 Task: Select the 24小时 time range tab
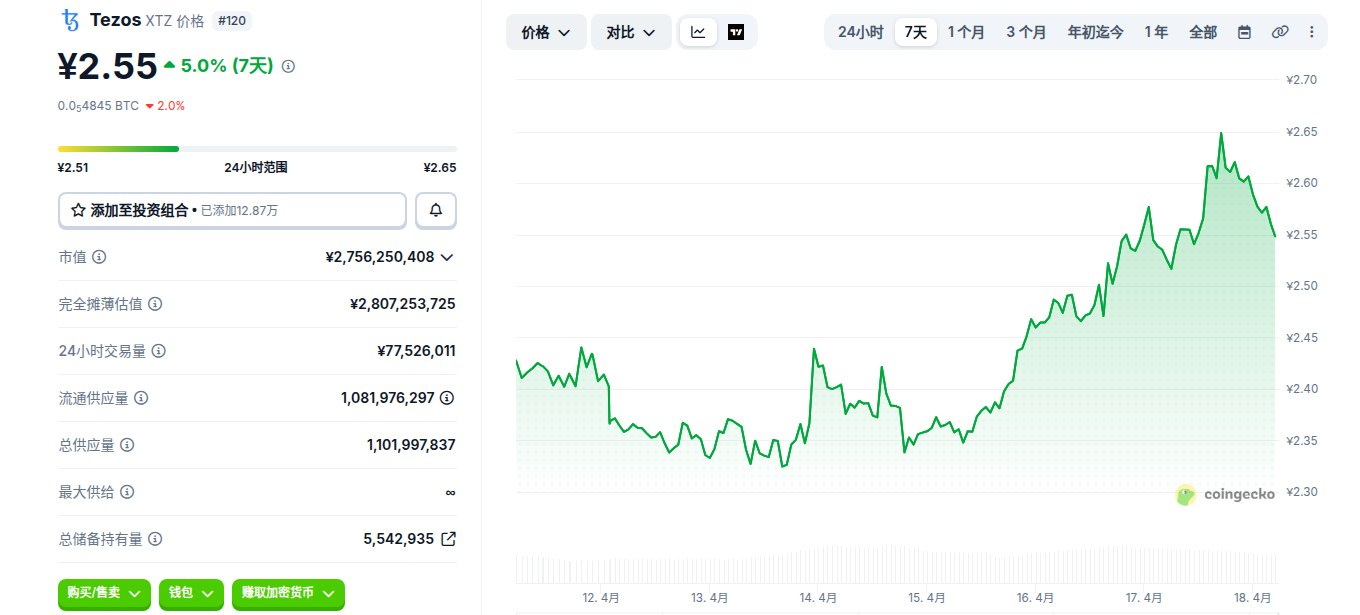point(860,32)
